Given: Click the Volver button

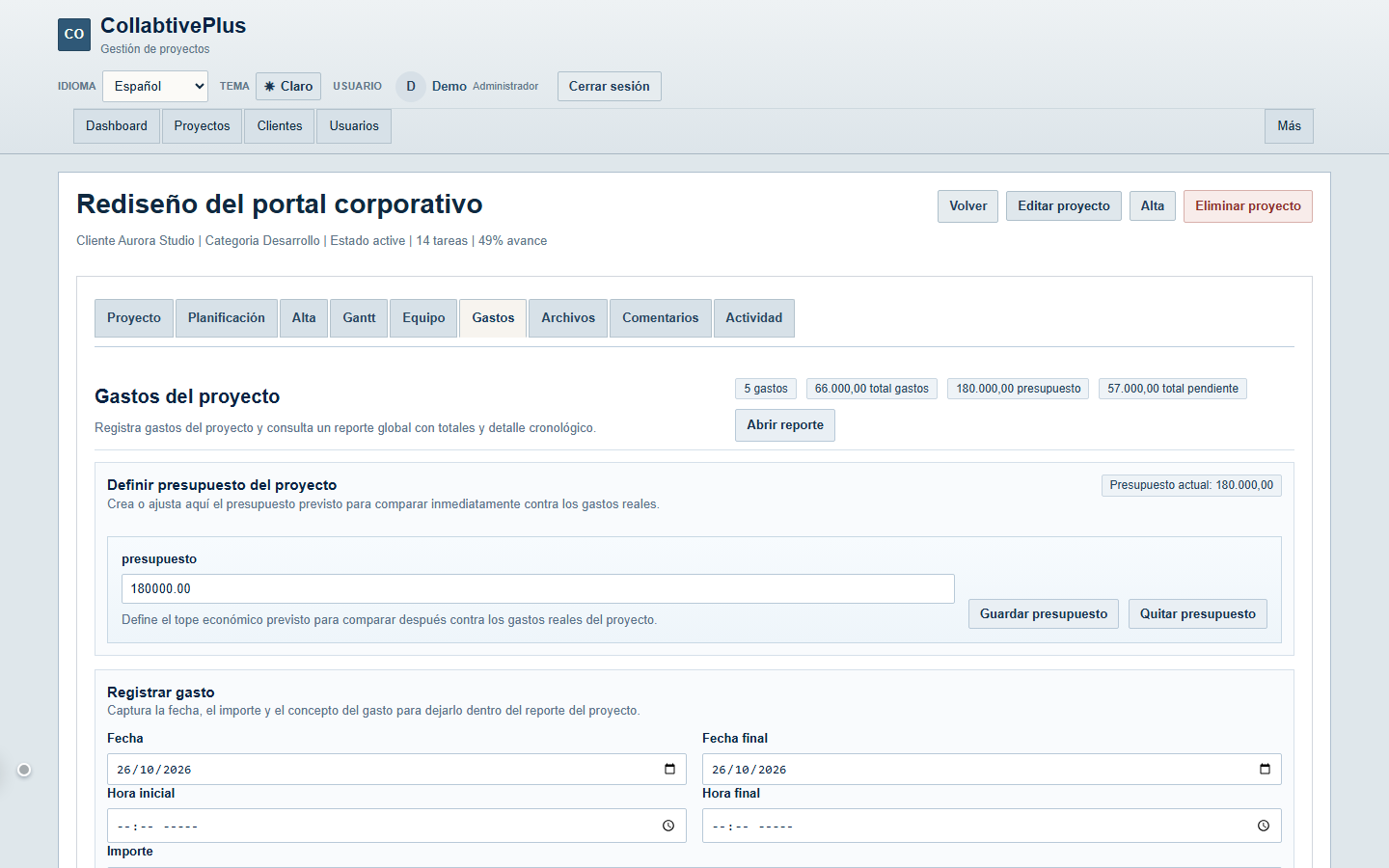Looking at the screenshot, I should click(x=967, y=206).
